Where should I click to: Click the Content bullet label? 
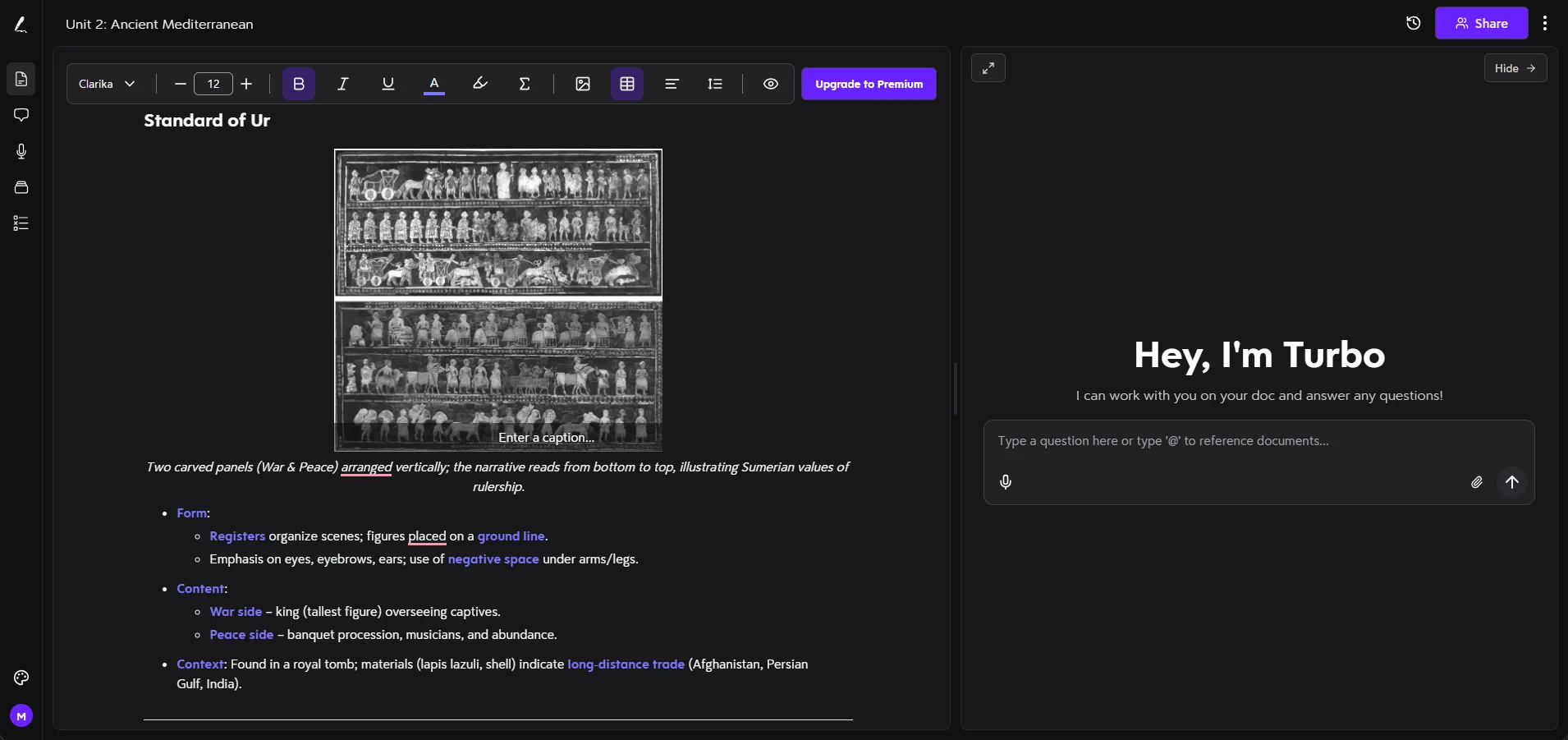click(x=201, y=589)
